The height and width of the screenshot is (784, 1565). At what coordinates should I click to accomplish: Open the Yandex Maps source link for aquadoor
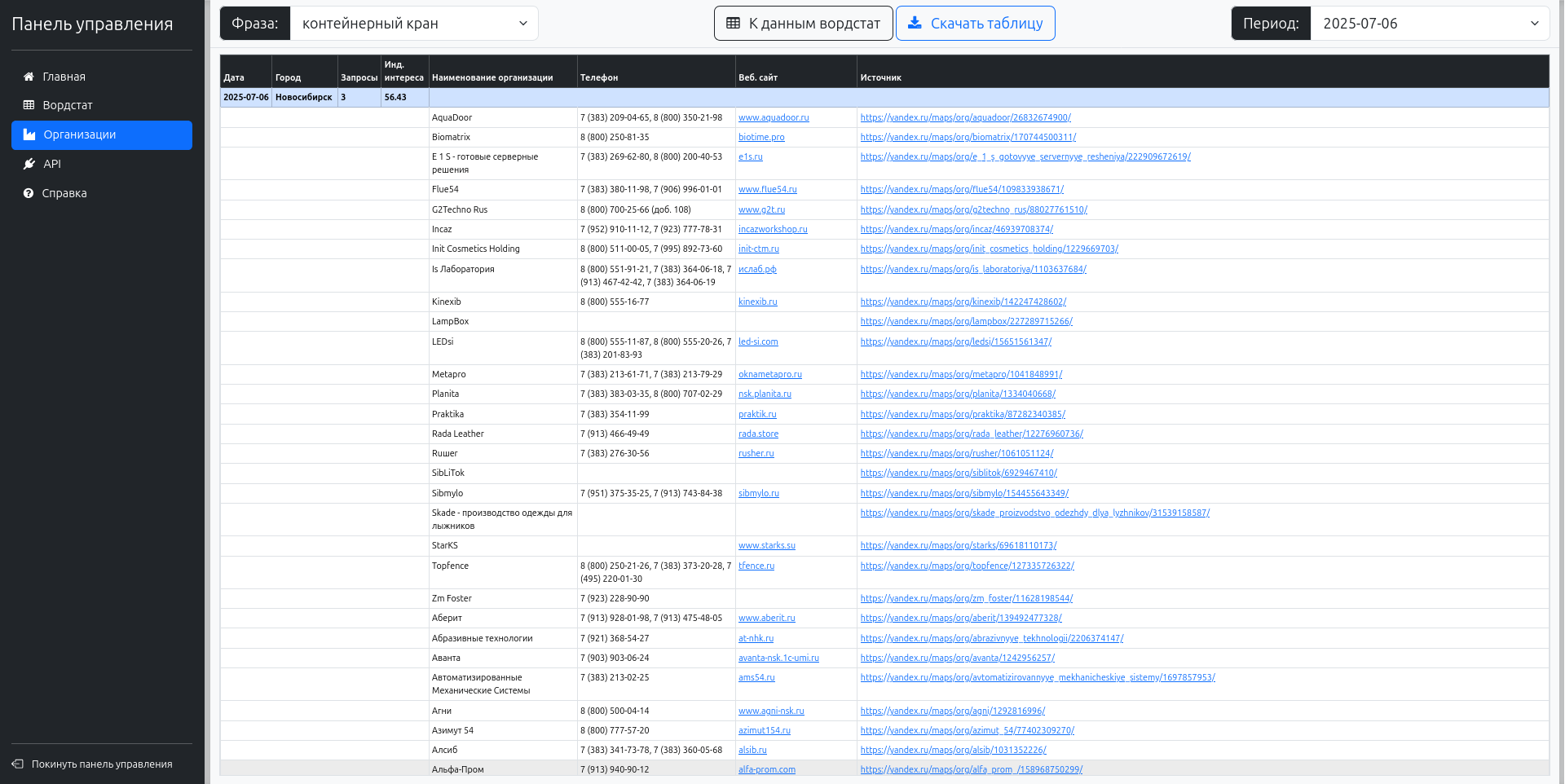(x=966, y=117)
